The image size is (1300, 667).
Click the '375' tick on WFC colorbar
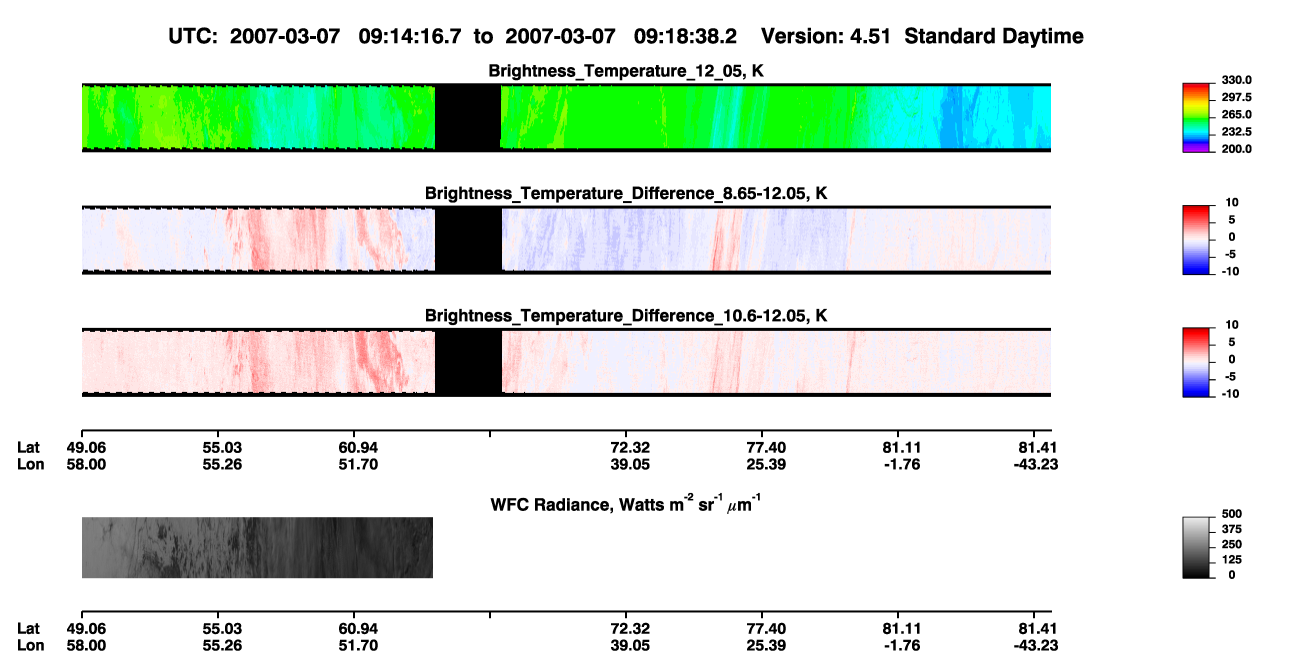pyautogui.click(x=1234, y=529)
